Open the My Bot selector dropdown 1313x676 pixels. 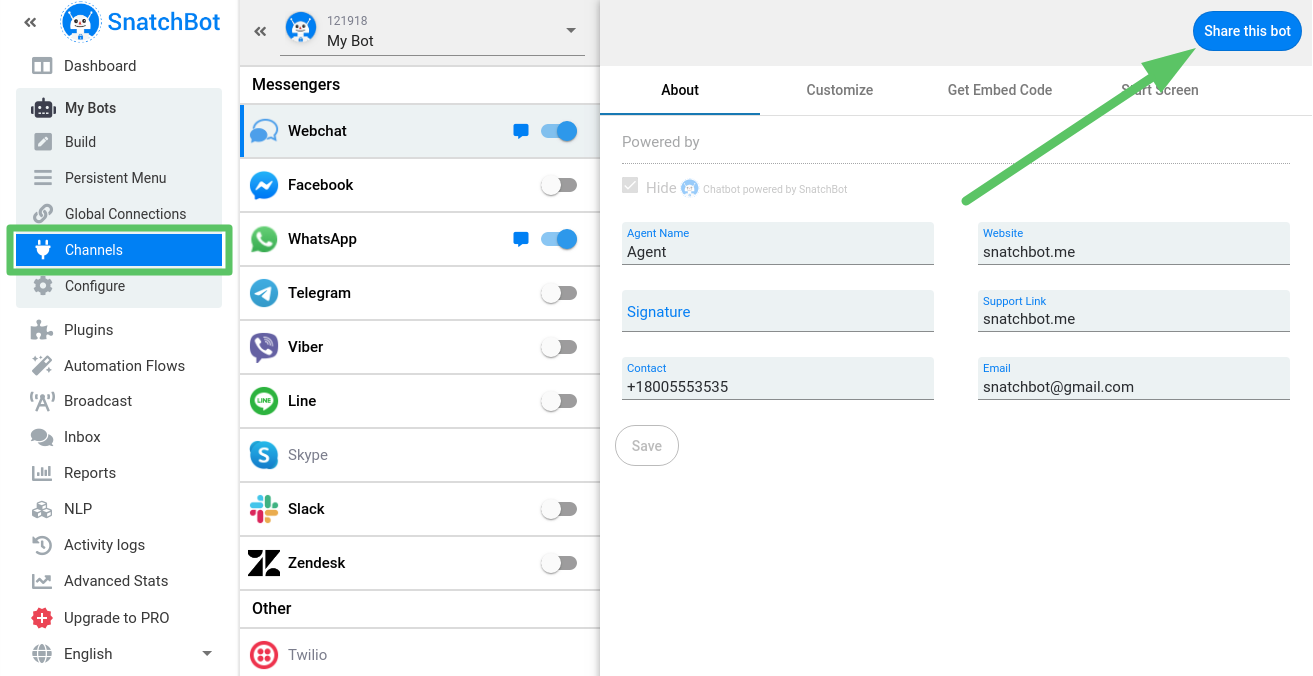[x=434, y=31]
